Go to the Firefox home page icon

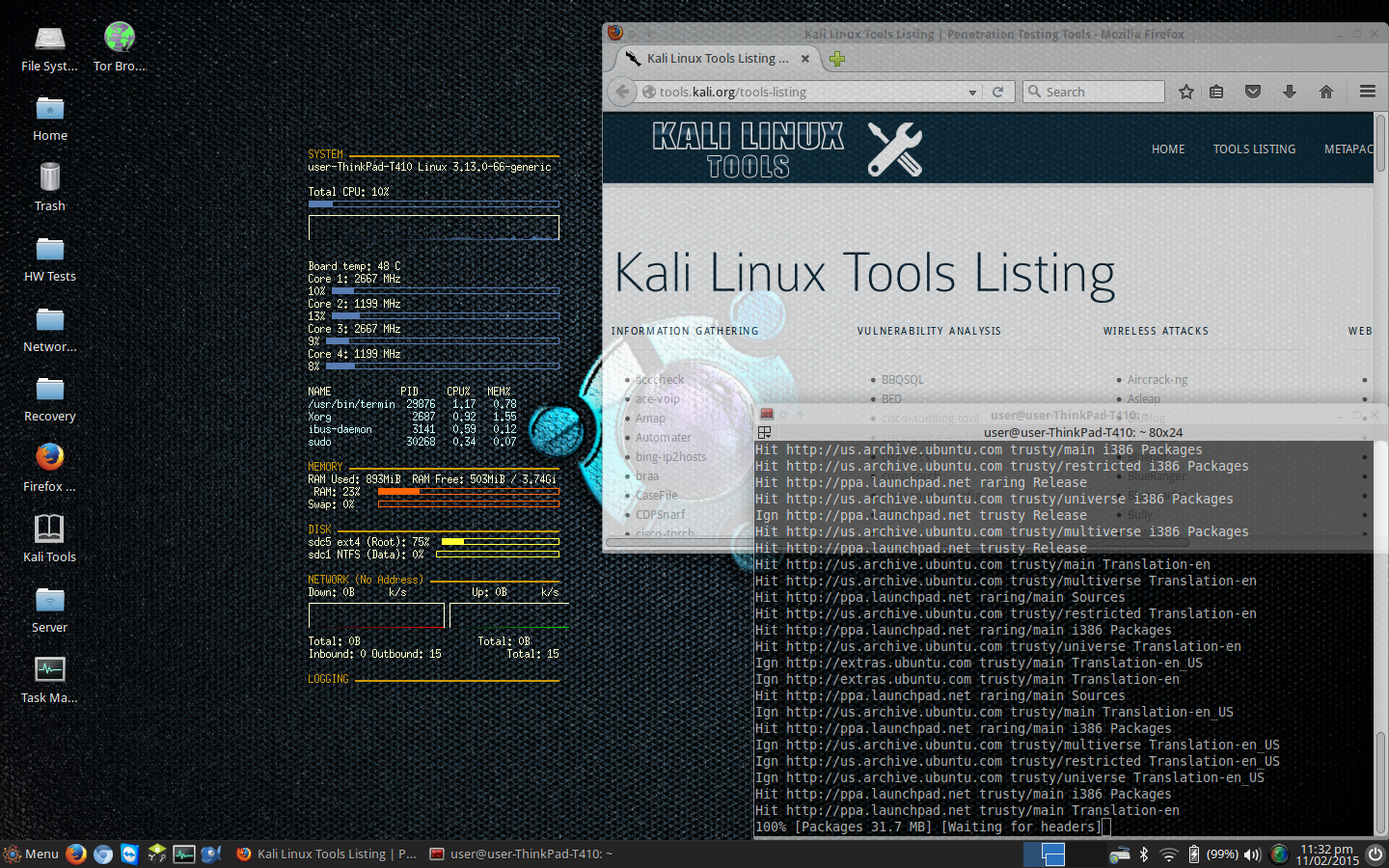pos(1326,92)
